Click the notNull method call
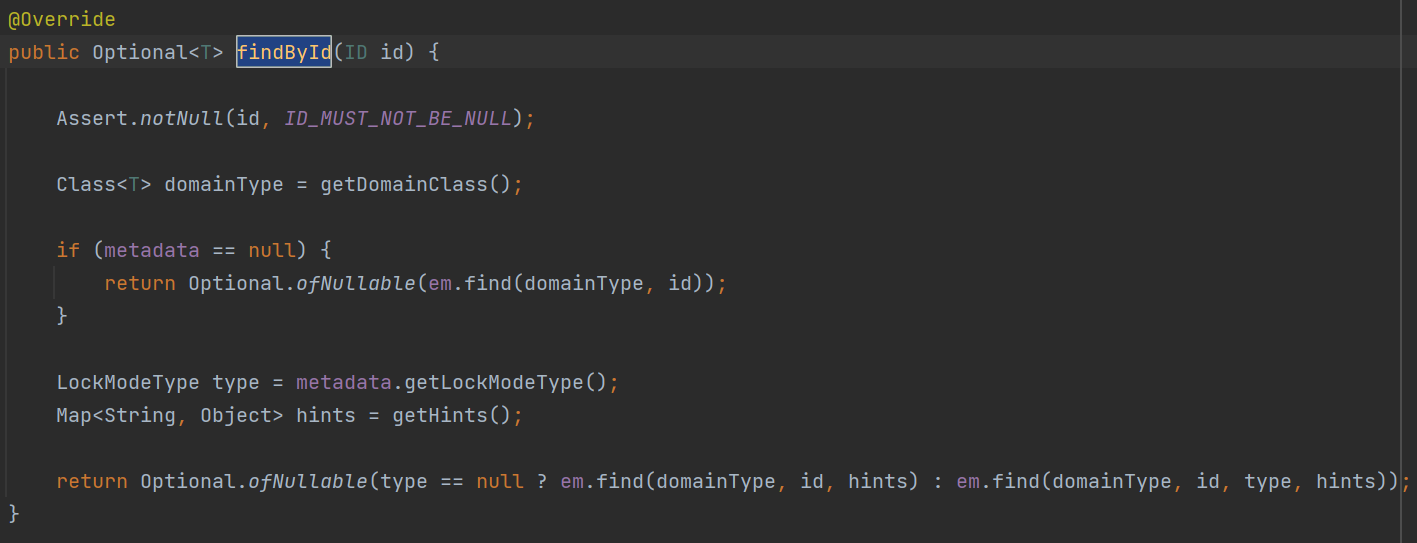Screen dimensions: 1417x543 click(x=182, y=118)
